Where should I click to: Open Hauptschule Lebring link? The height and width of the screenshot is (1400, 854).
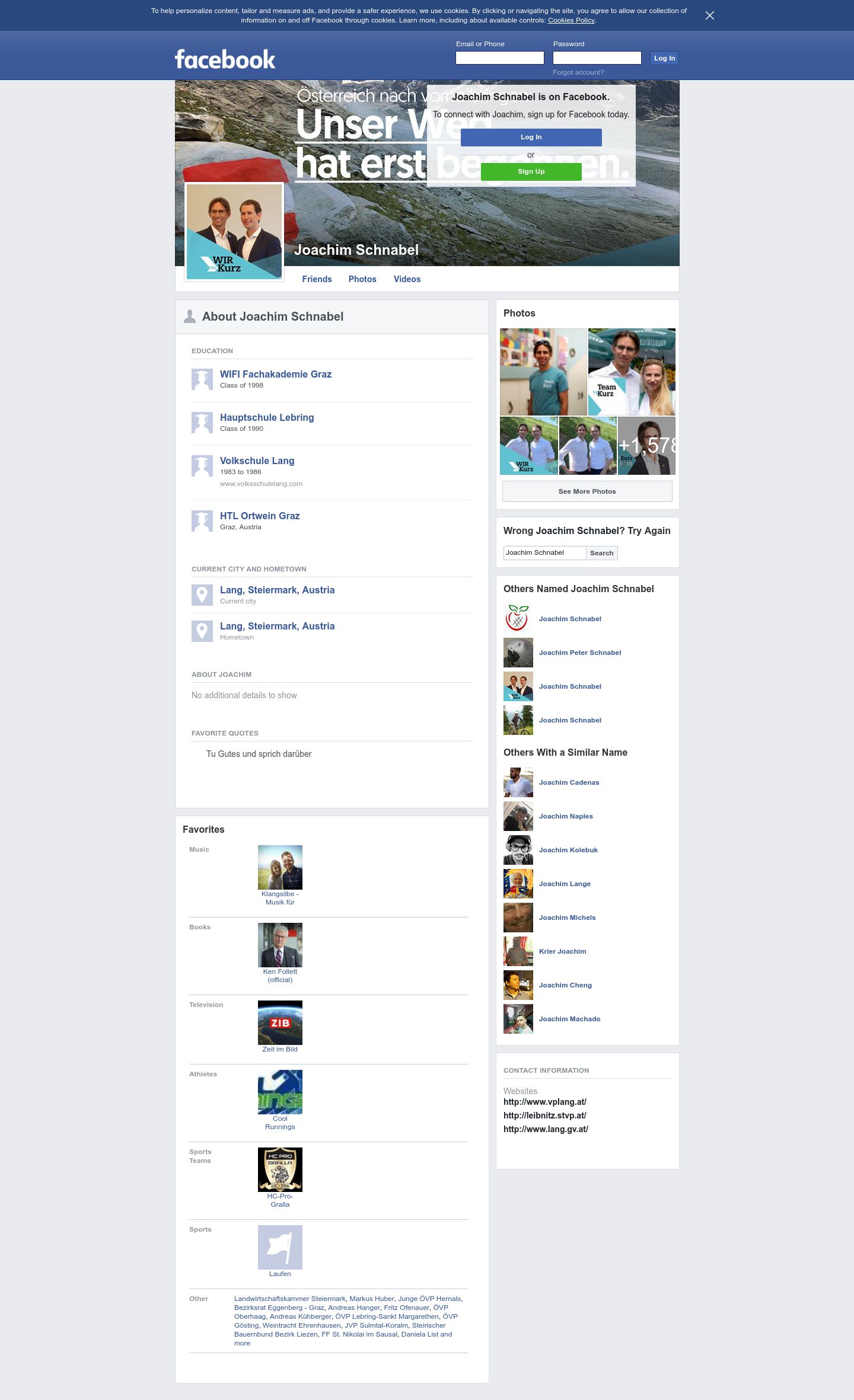pyautogui.click(x=267, y=417)
